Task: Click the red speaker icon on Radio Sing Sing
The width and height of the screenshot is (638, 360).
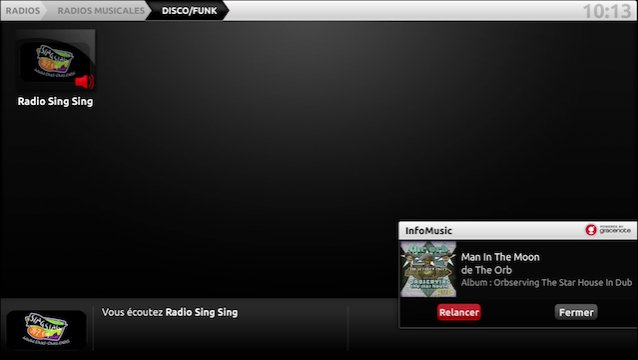Action: 85,81
